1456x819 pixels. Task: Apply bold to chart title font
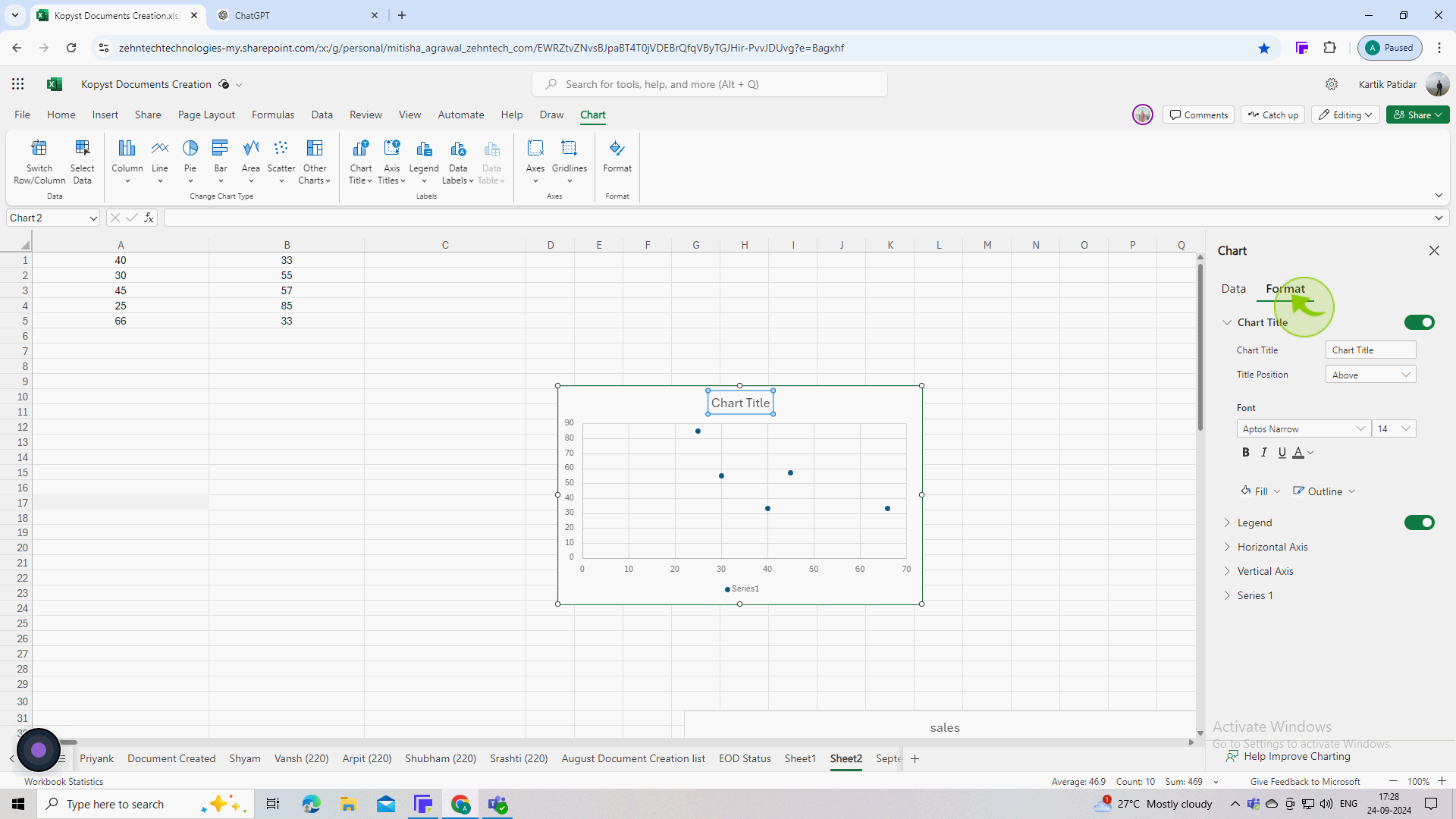click(x=1245, y=453)
